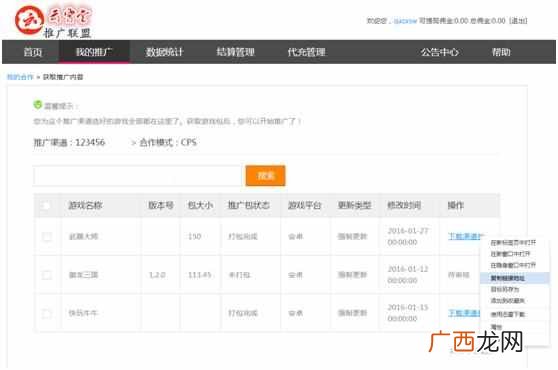Choose 属性 at bottom of context menu
This screenshot has width=558, height=370.
point(496,327)
